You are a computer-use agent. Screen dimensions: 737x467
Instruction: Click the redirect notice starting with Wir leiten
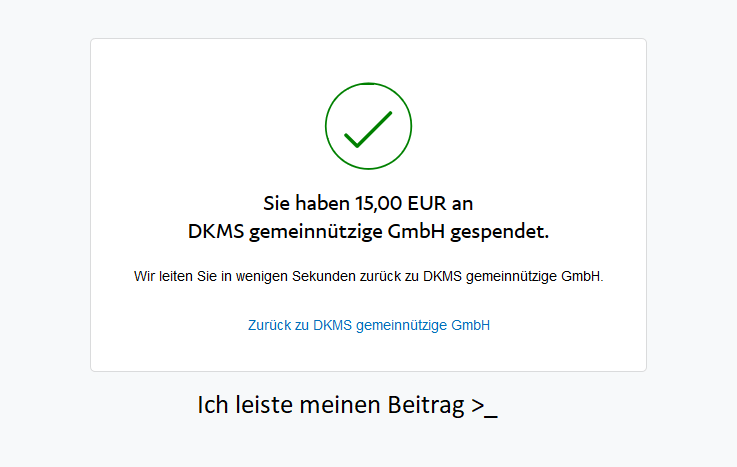(368, 276)
